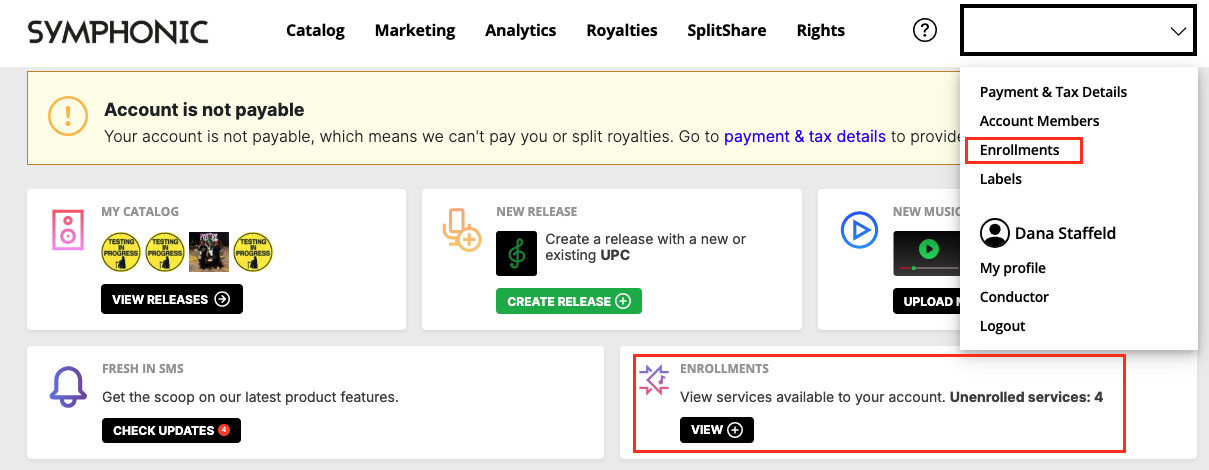Screen dimensions: 1209x470
Task: Open the Royalties menu
Action: point(622,30)
